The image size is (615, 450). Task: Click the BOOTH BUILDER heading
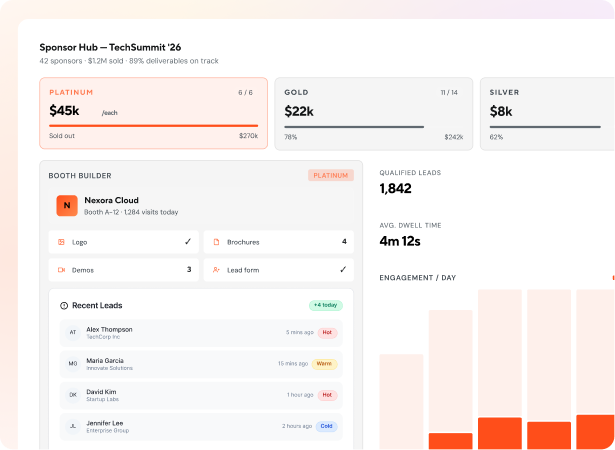(x=80, y=176)
